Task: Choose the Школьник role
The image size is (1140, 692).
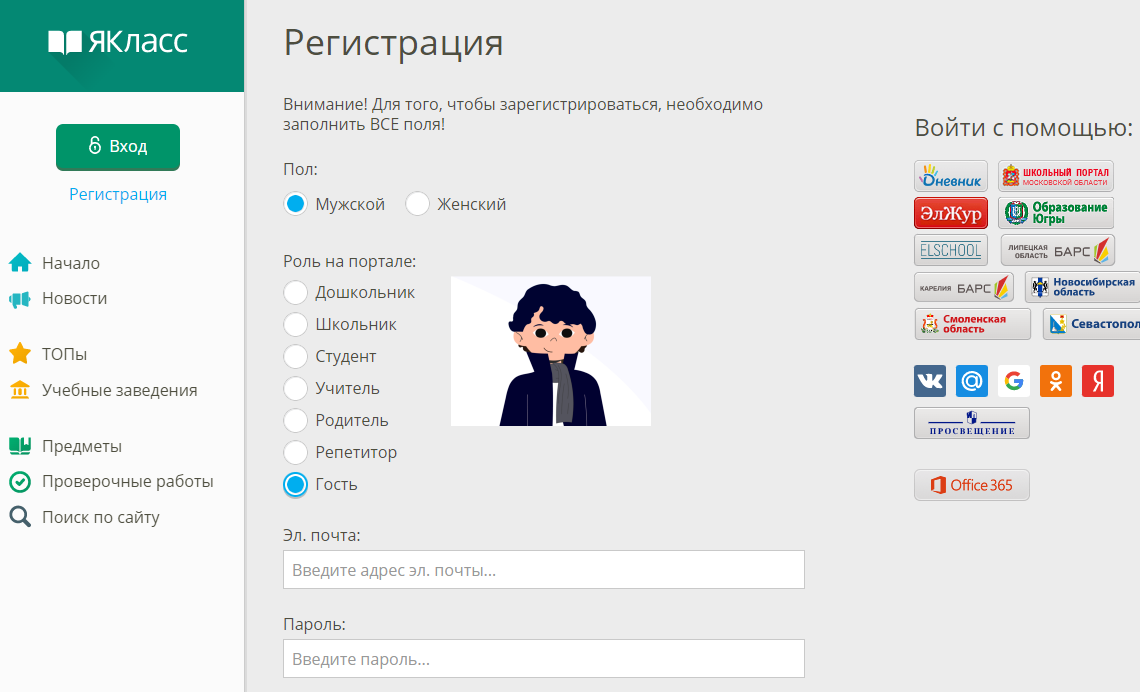Action: point(296,324)
